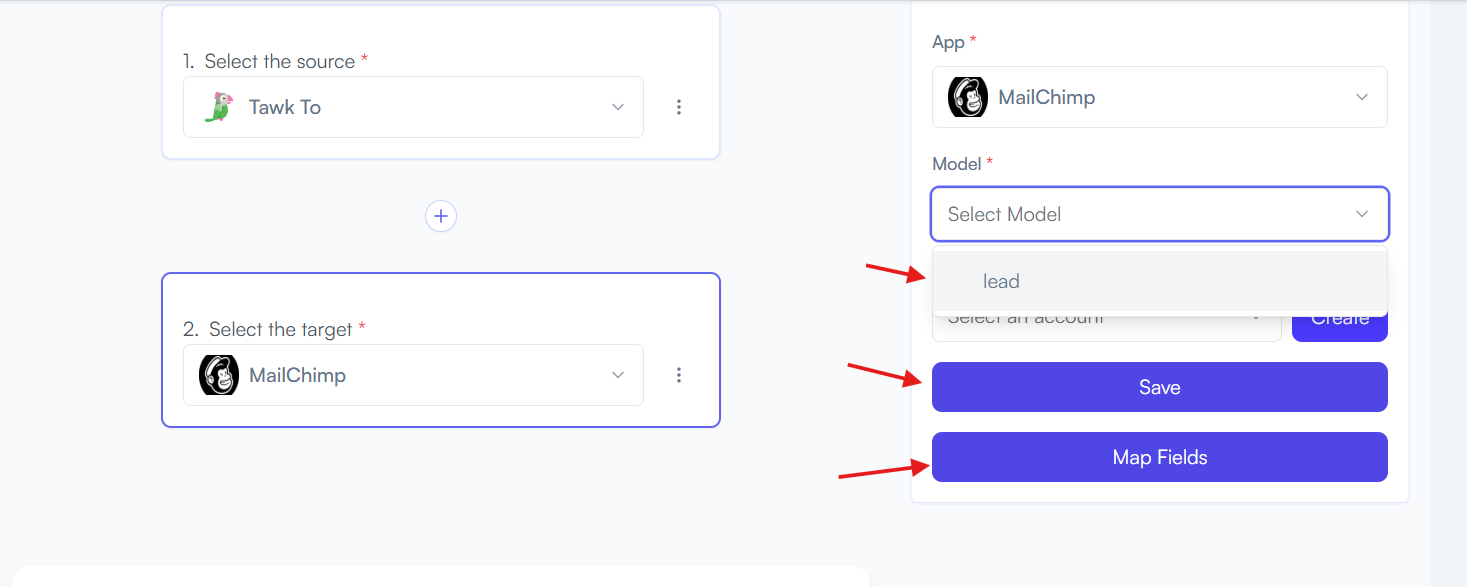Click the Select the target label
Viewport: 1467px width, 587px height.
tap(281, 329)
